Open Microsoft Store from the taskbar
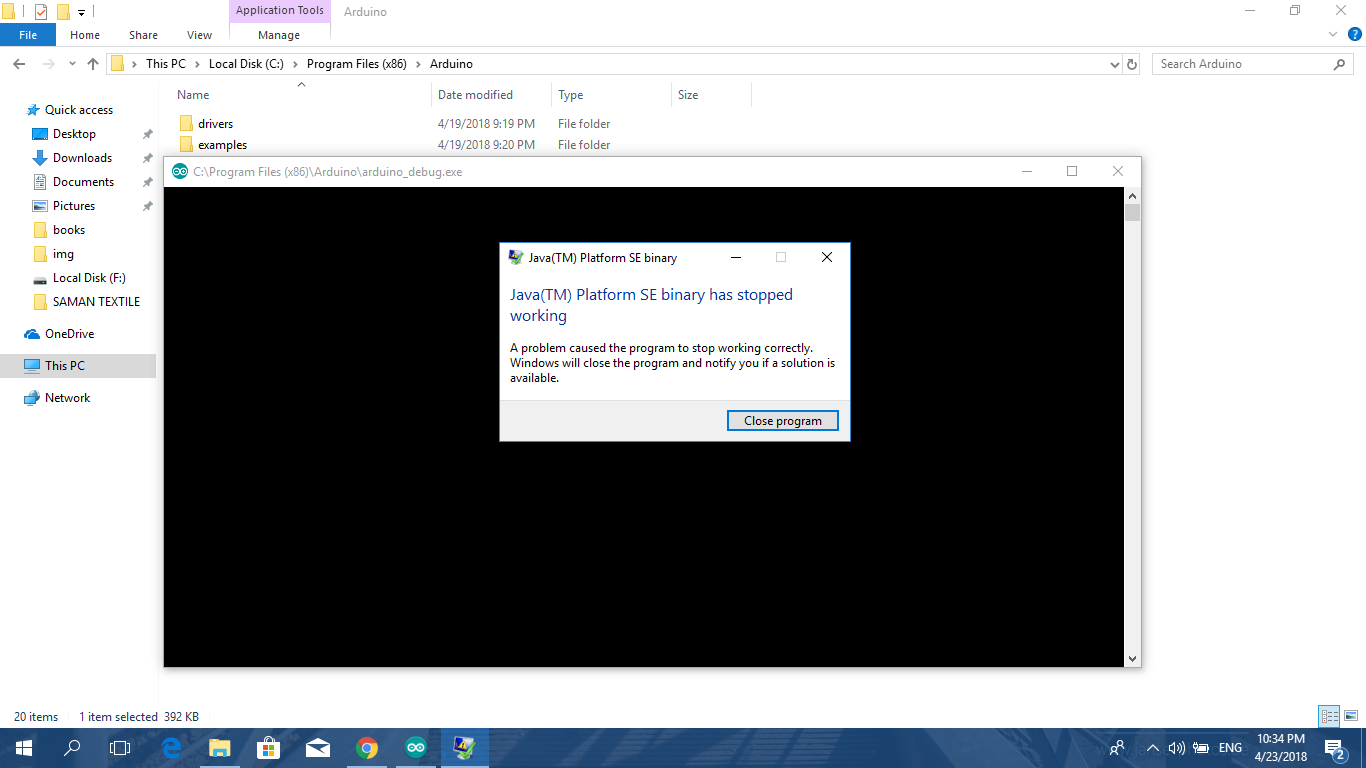The height and width of the screenshot is (768, 1366). coord(269,747)
